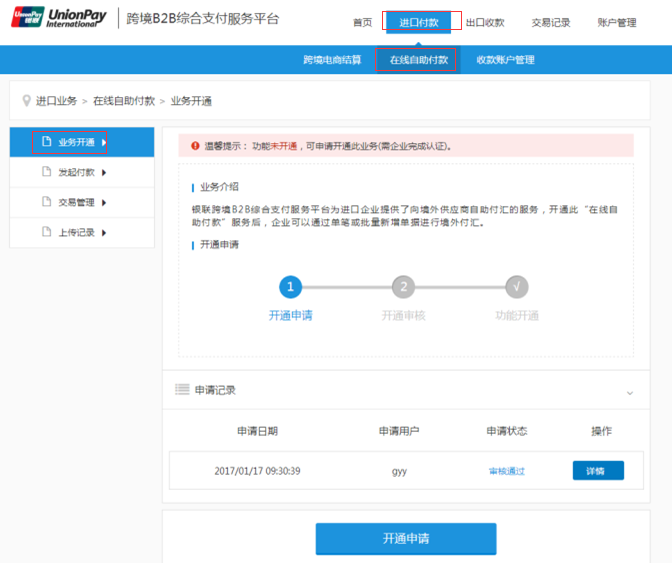The image size is (672, 563).
Task: Collapse the 申请记录 section chevron
Action: (629, 392)
